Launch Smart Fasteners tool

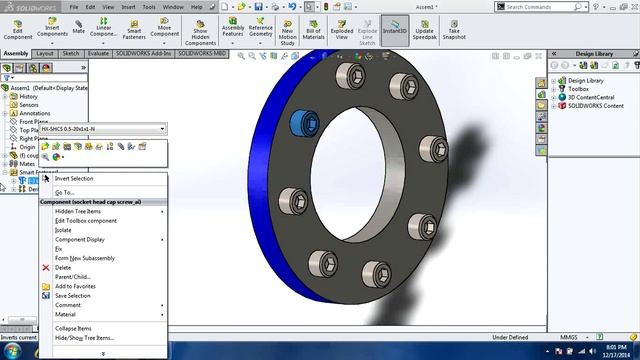[x=134, y=29]
